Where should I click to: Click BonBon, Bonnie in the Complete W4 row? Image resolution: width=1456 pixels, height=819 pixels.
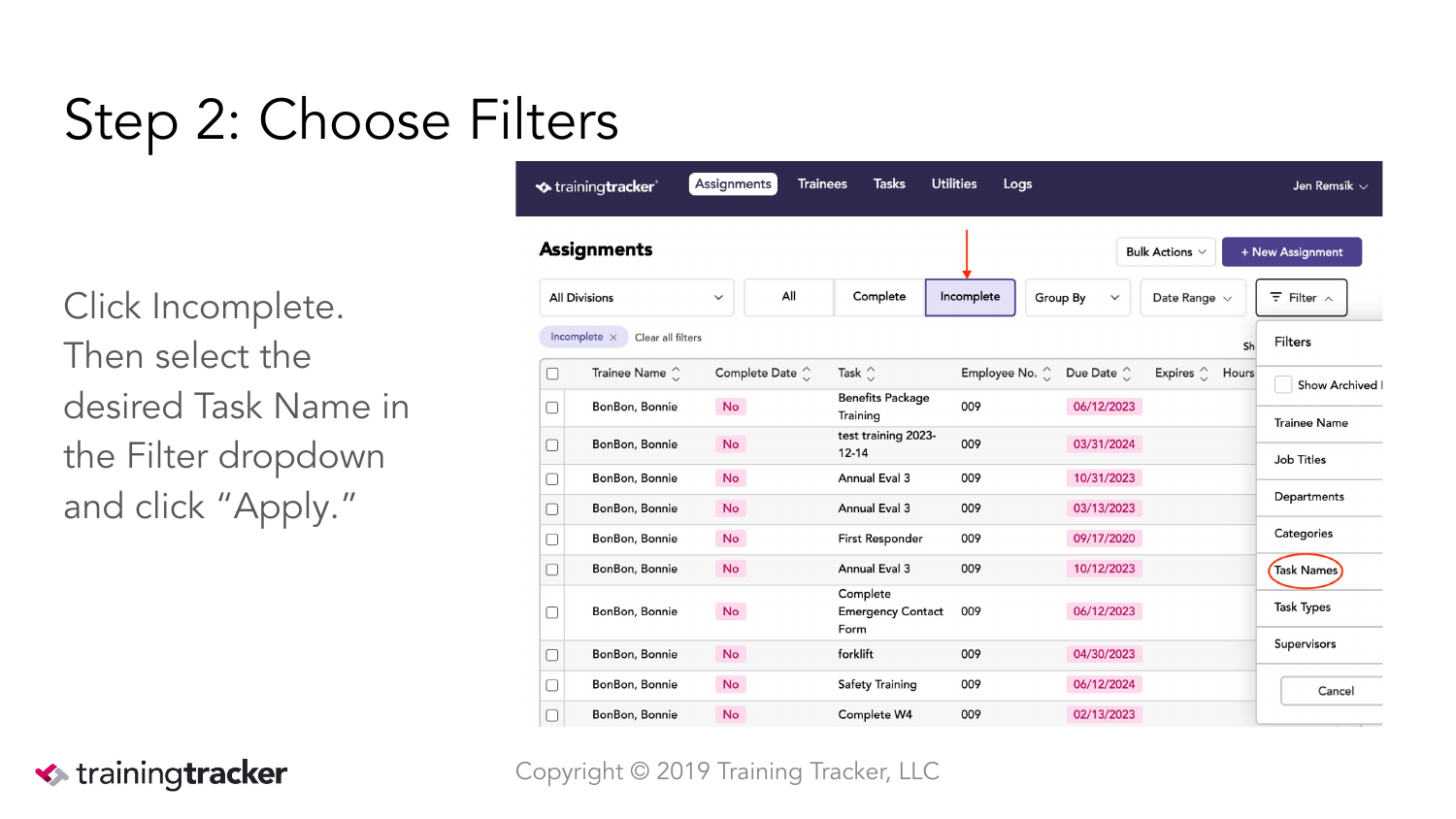[x=635, y=715]
